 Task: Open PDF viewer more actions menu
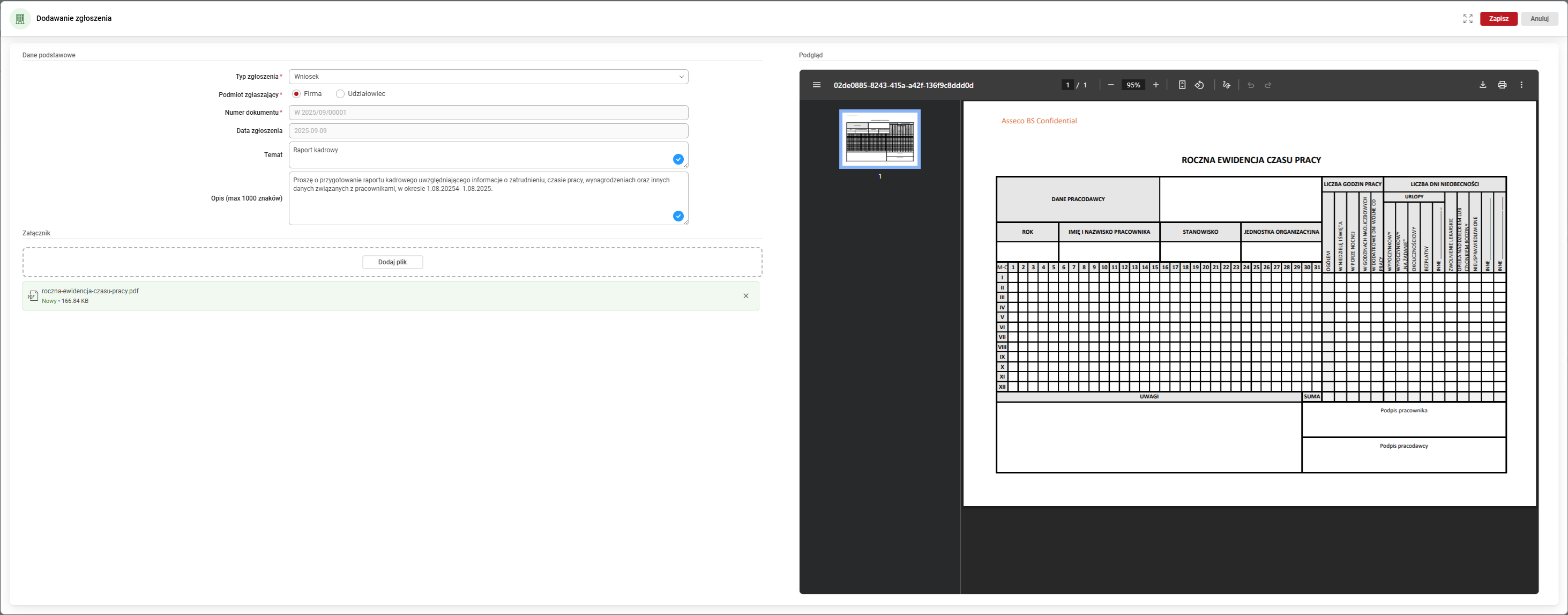point(1522,85)
